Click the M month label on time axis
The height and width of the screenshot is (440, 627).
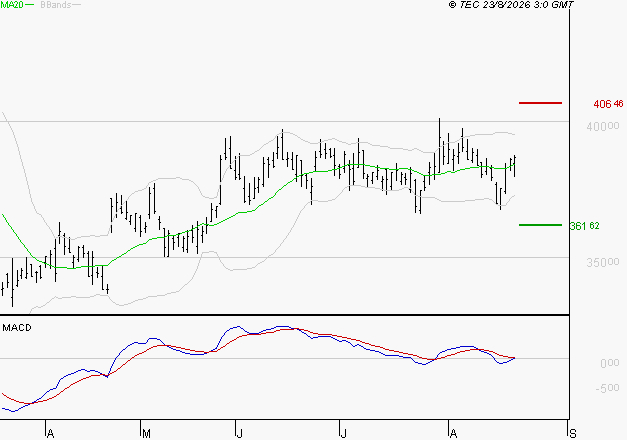(x=146, y=434)
